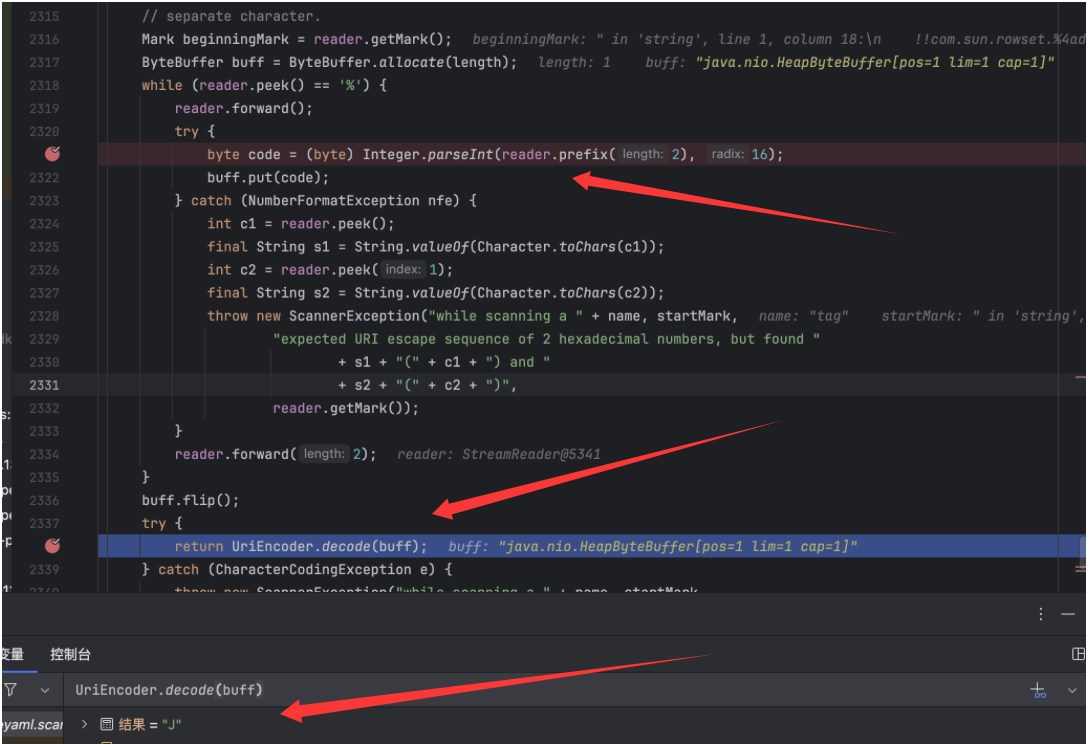Viewport: 1090px width, 744px height.
Task: Click the 'length:' inlay hint in reader.prefix
Action: click(641, 154)
